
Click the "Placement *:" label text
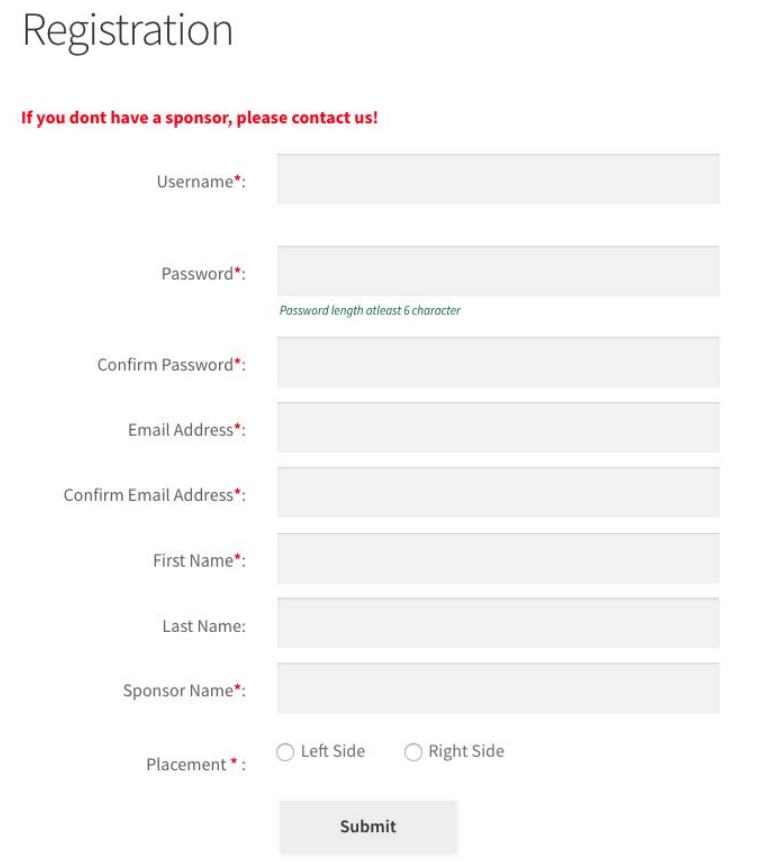[x=196, y=765]
